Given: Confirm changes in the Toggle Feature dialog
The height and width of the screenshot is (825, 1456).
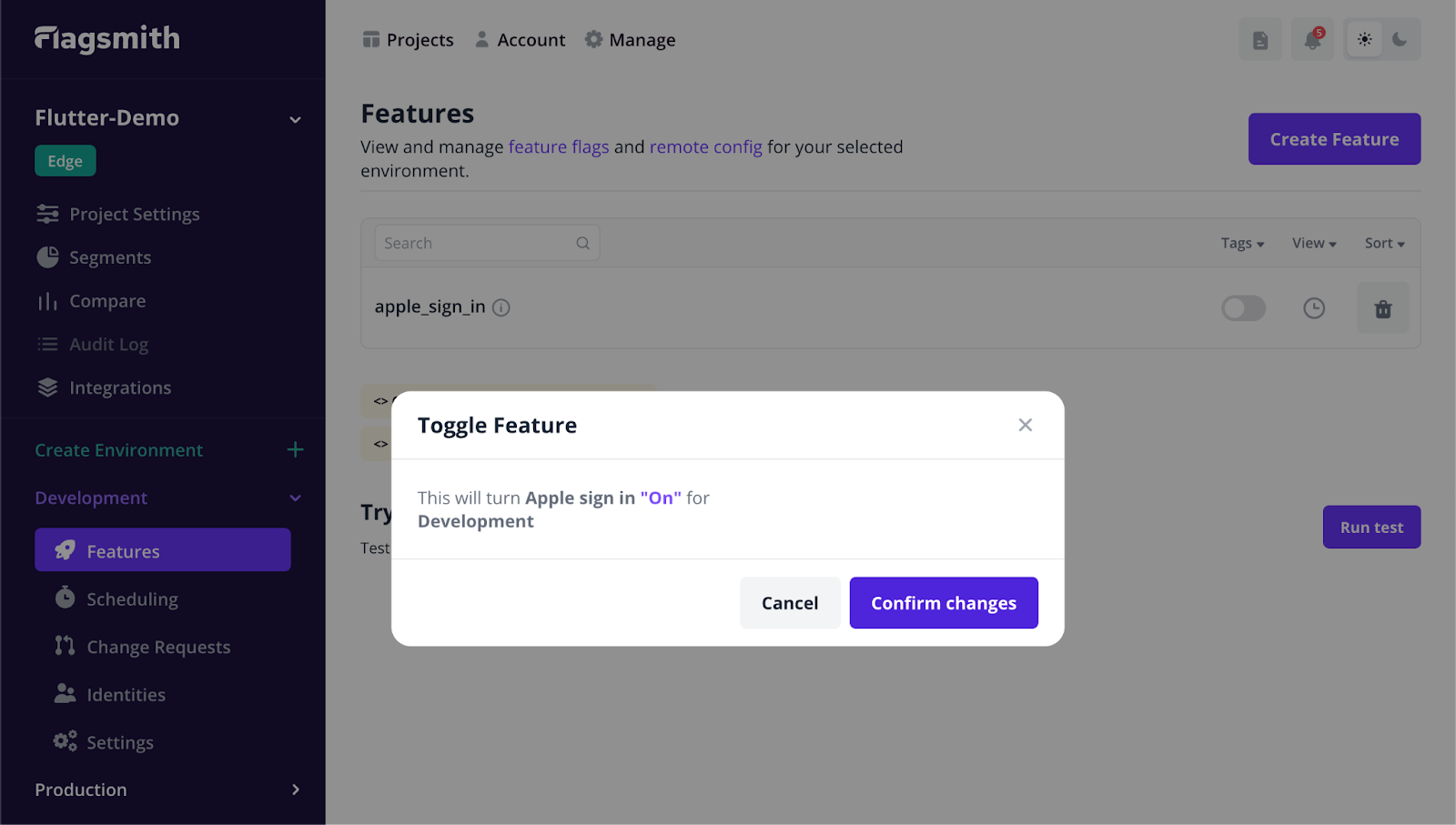Looking at the screenshot, I should 943,602.
